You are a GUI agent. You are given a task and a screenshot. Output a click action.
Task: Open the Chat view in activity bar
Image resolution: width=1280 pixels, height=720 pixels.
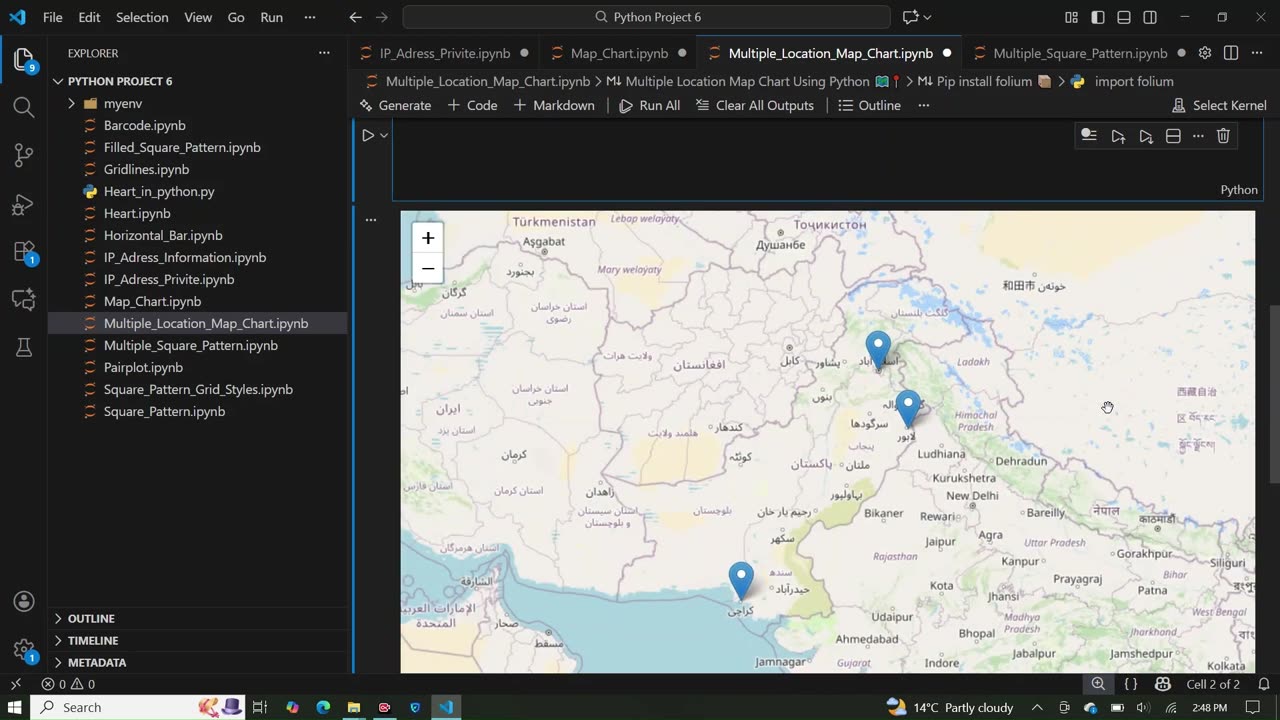click(24, 298)
